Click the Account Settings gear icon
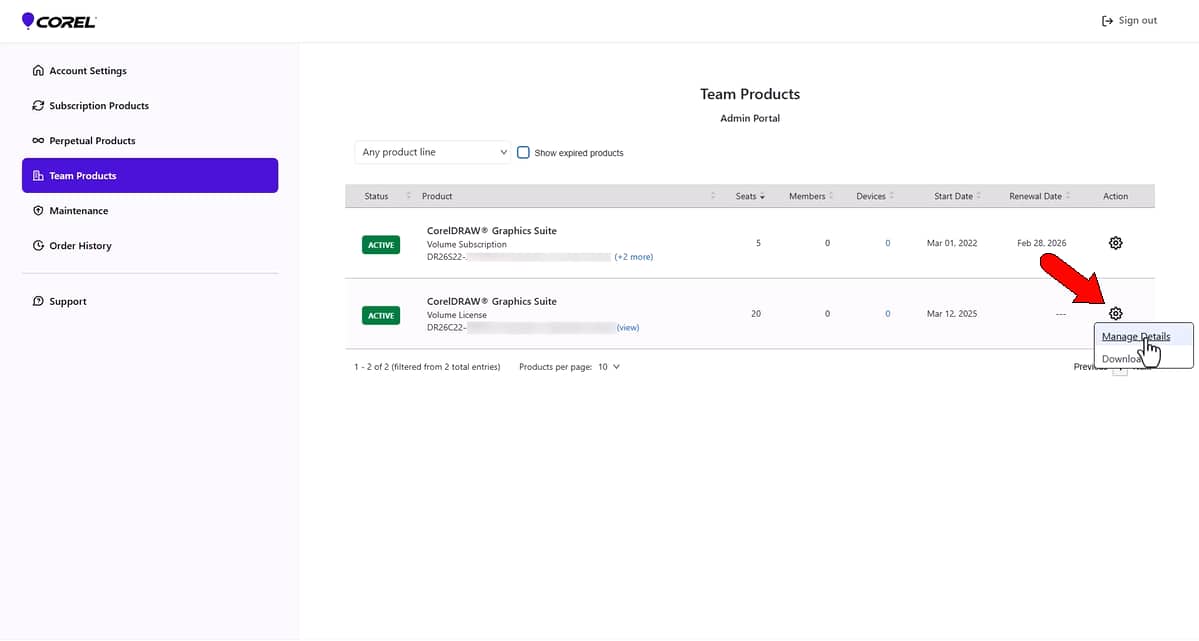This screenshot has height=641, width=1199. [x=37, y=70]
